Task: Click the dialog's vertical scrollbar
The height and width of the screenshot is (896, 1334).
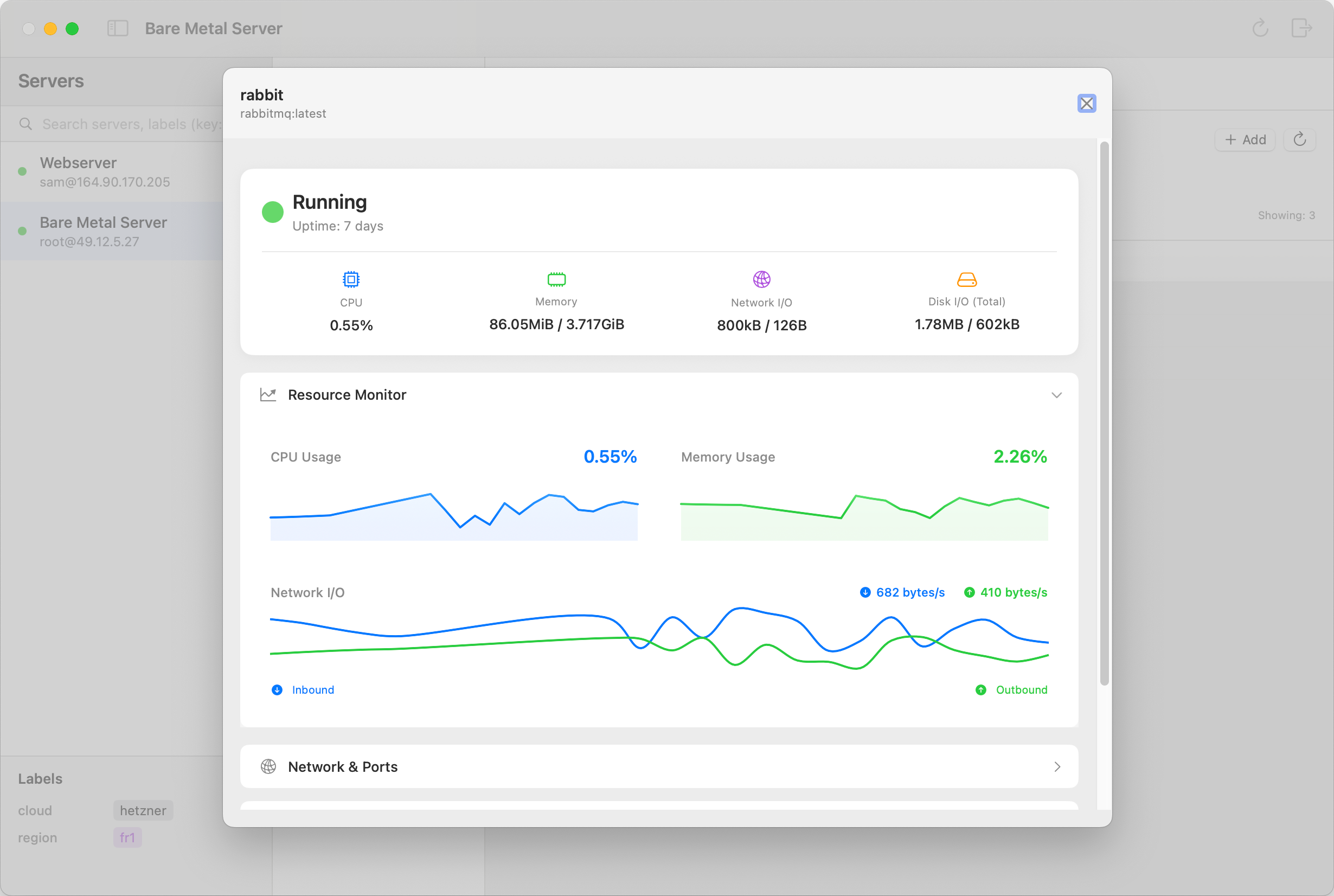Action: pyautogui.click(x=1104, y=412)
